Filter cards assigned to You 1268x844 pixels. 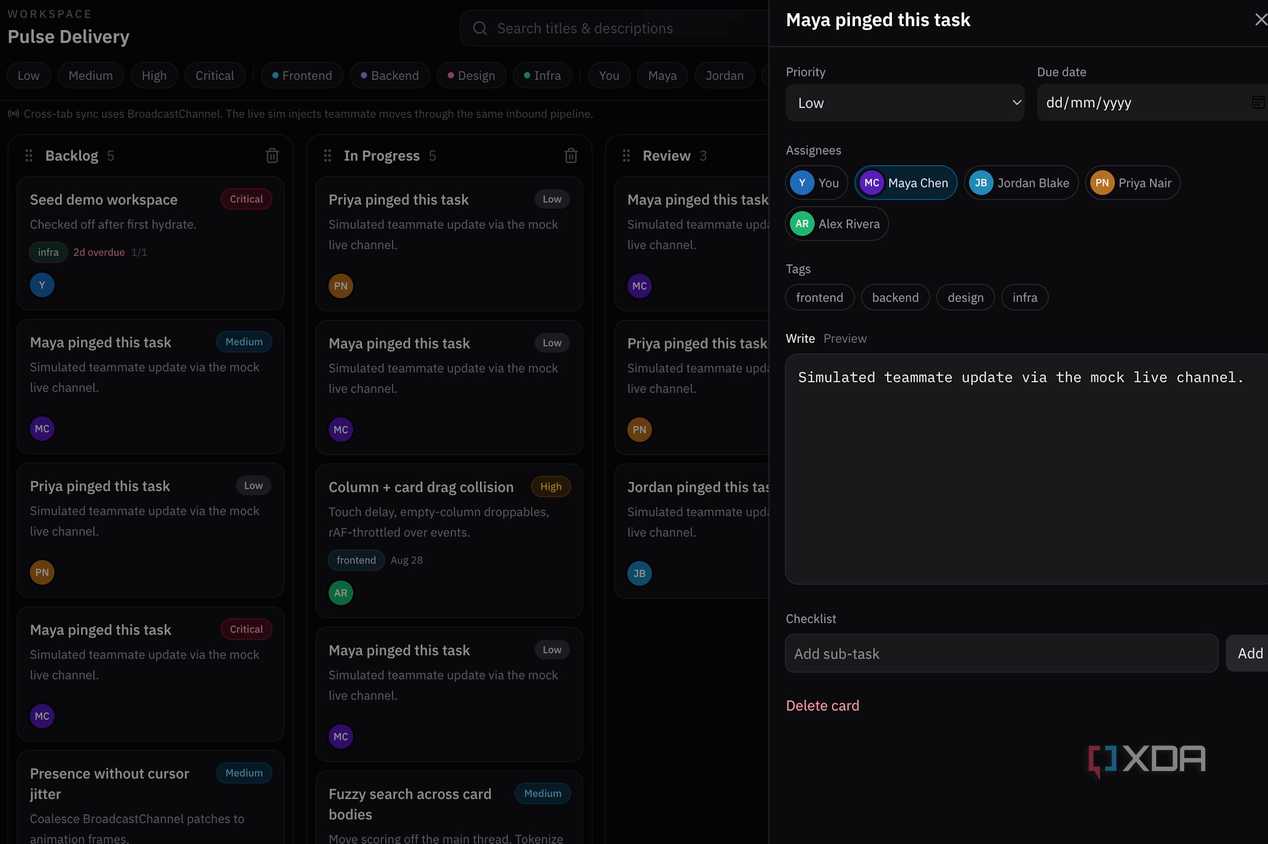609,75
